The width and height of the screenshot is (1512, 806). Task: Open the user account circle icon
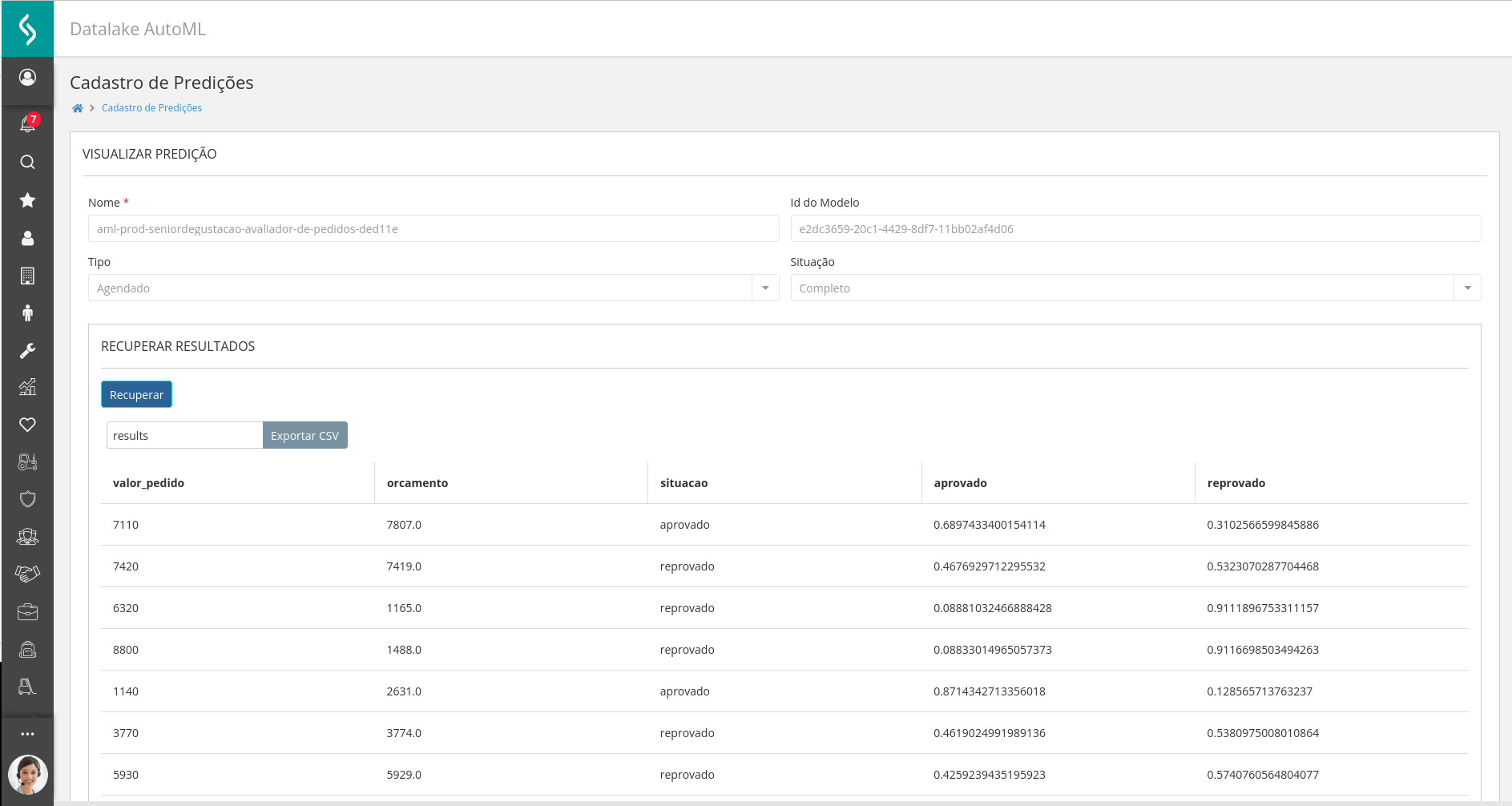pos(27,77)
